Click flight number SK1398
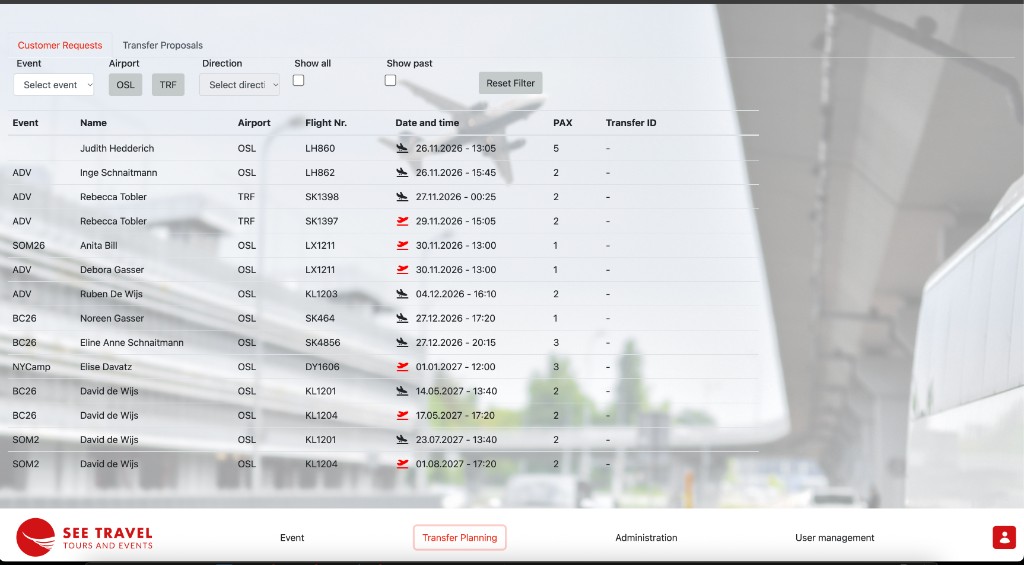The height and width of the screenshot is (565, 1024). click(x=322, y=197)
